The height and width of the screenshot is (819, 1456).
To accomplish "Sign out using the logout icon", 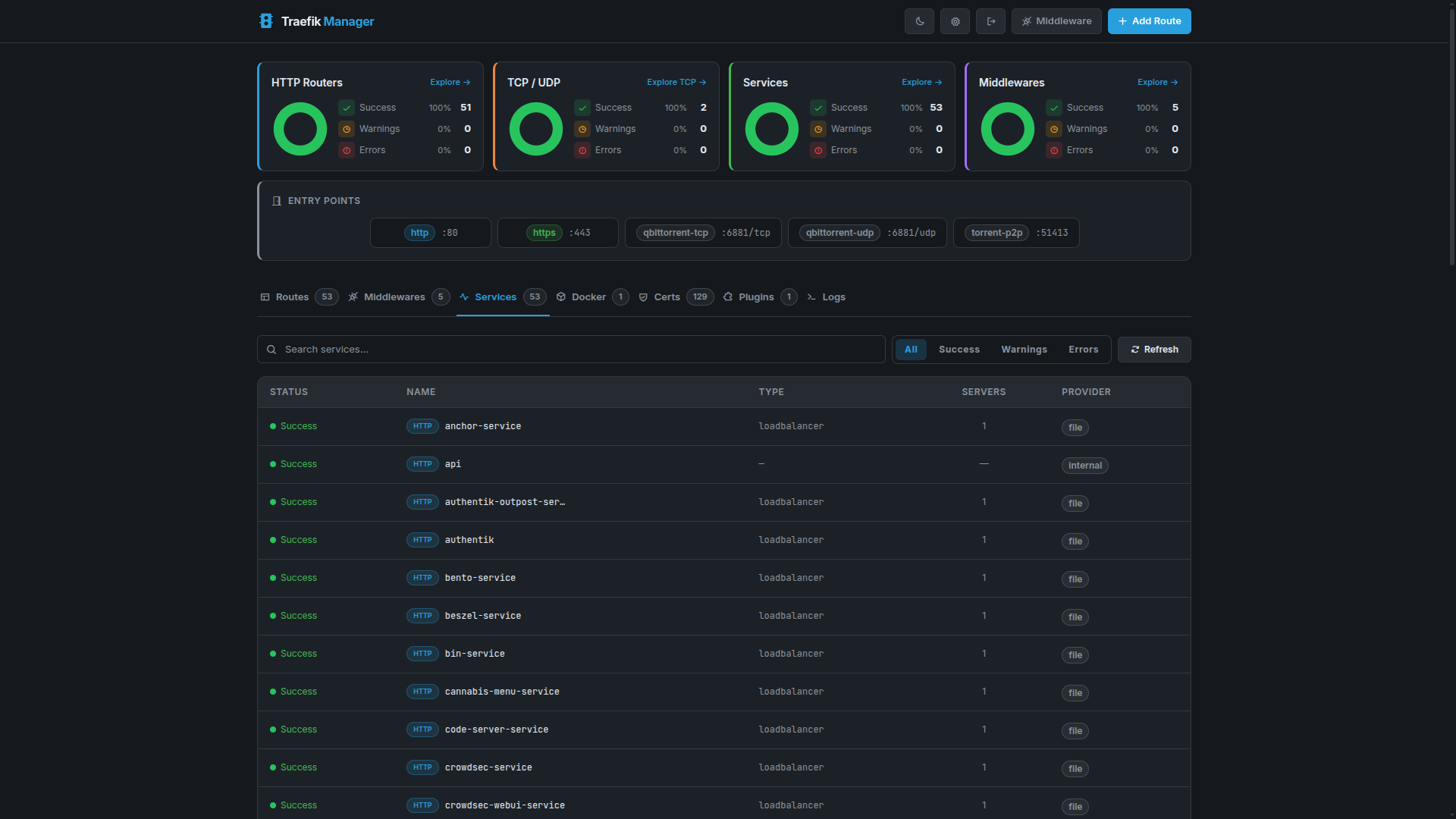I will pos(990,21).
